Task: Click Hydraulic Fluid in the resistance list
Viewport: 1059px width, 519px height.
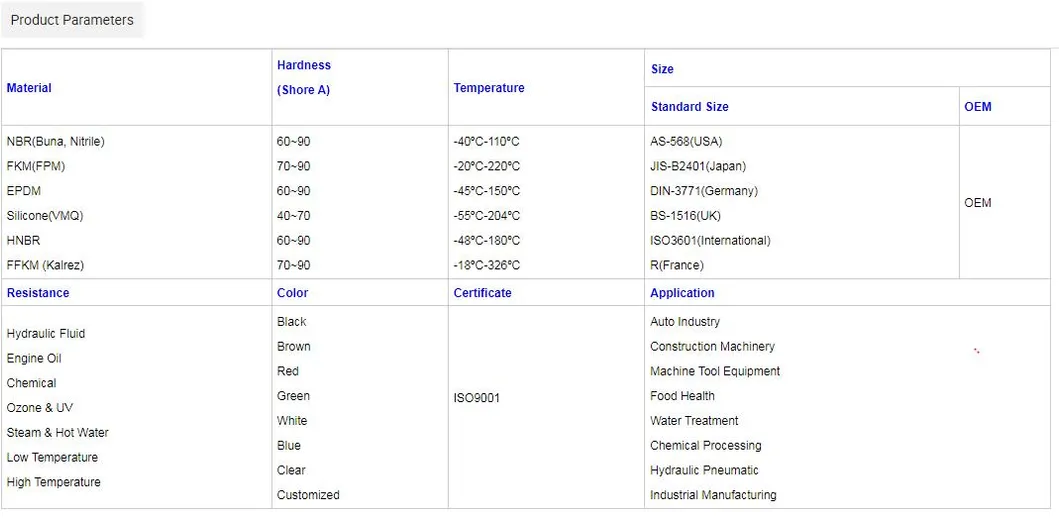Action: click(x=46, y=334)
